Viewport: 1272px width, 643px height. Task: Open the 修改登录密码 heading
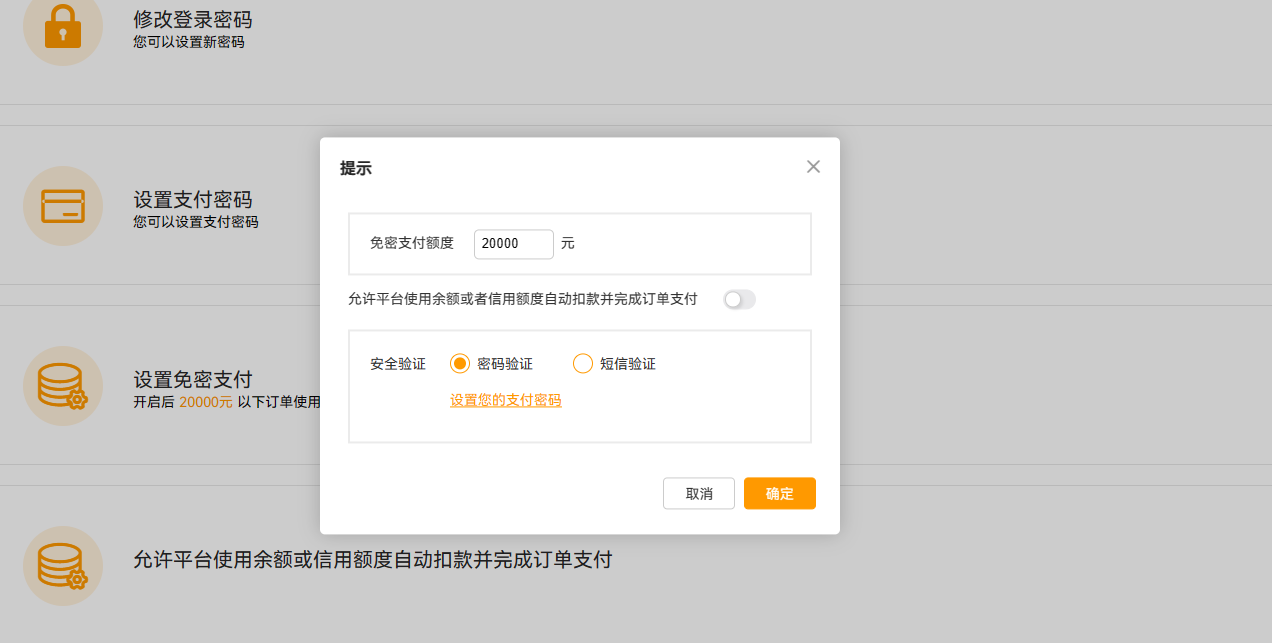click(192, 20)
